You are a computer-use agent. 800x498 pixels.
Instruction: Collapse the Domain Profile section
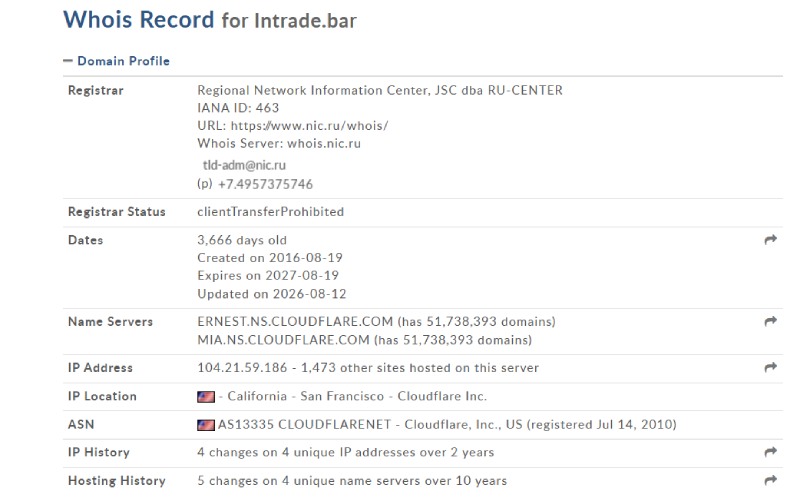116,61
